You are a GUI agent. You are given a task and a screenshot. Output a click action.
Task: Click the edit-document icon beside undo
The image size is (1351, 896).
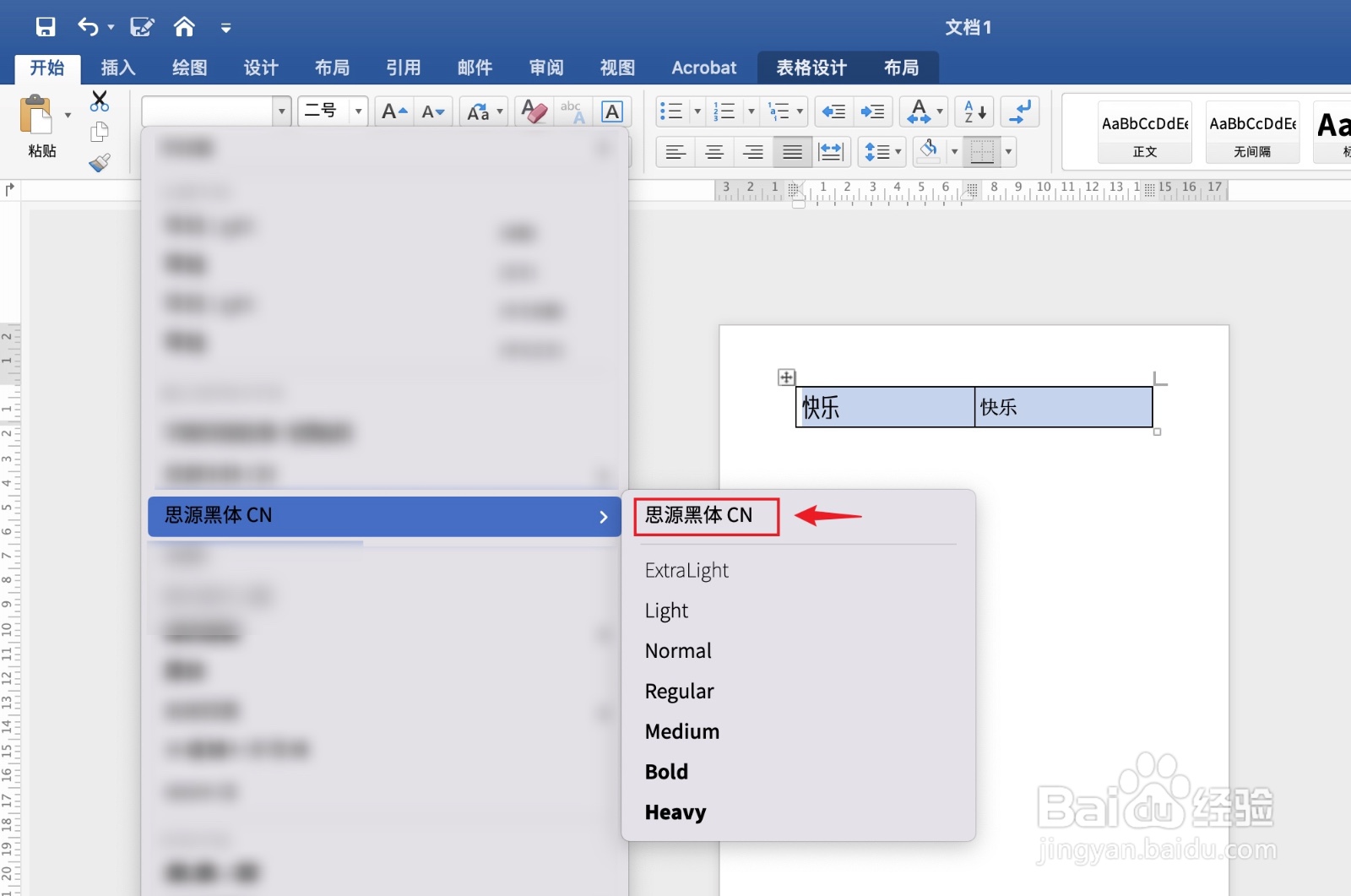pyautogui.click(x=142, y=27)
